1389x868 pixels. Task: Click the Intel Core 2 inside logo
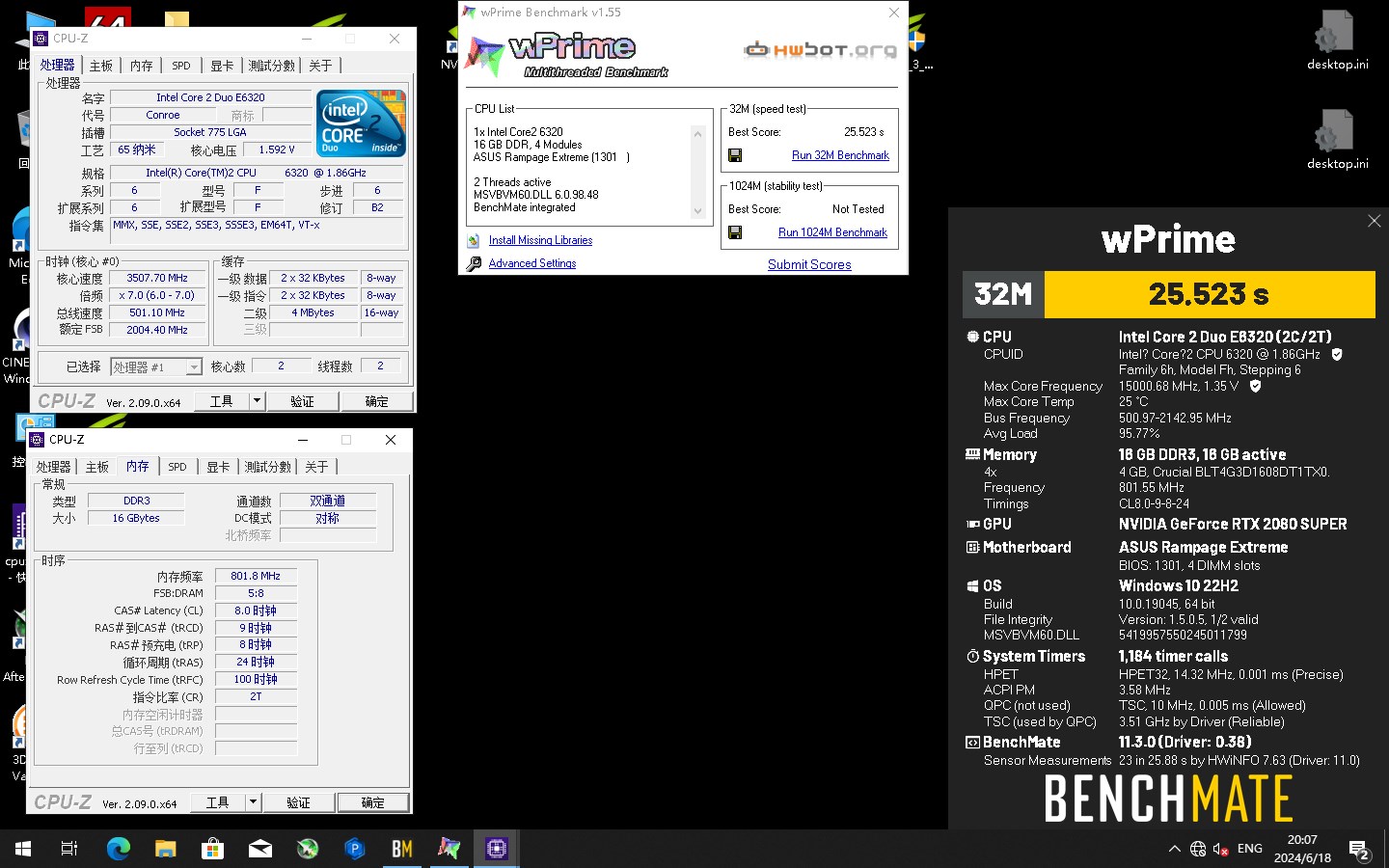click(361, 123)
